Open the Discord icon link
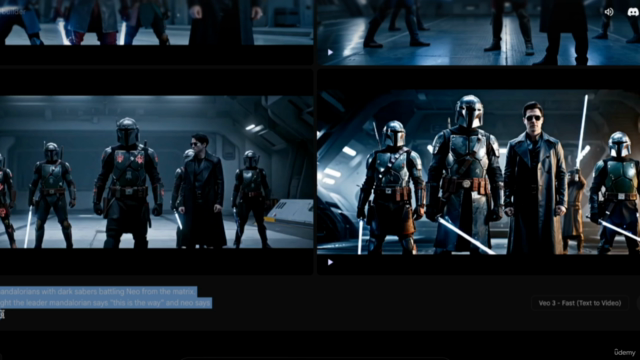This screenshot has height=360, width=640. point(633,12)
